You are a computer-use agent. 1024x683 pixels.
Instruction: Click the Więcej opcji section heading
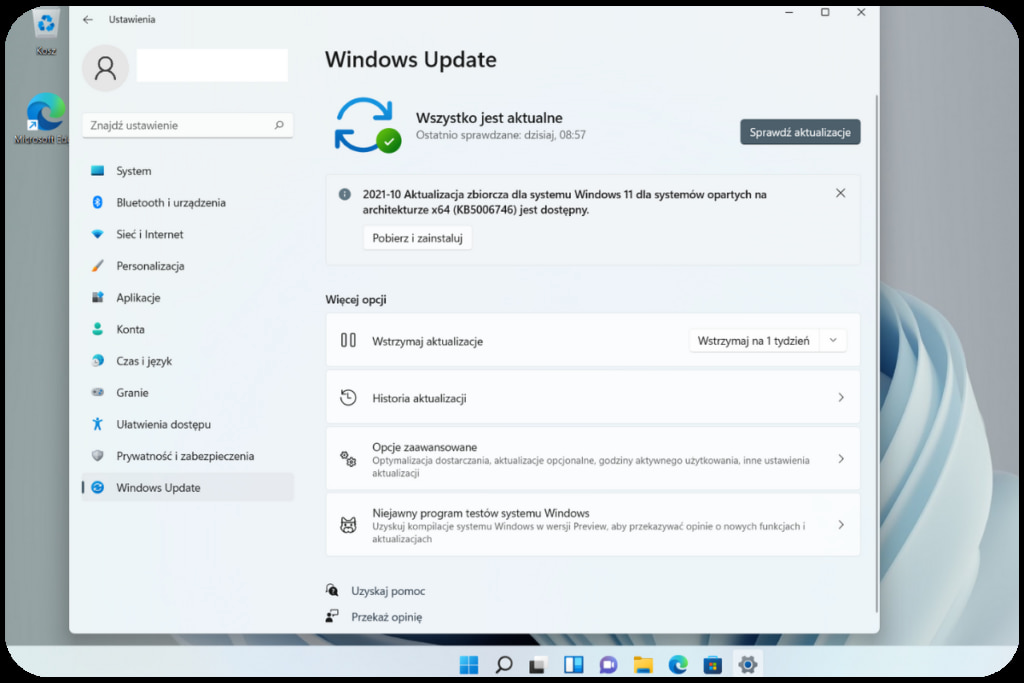click(356, 300)
